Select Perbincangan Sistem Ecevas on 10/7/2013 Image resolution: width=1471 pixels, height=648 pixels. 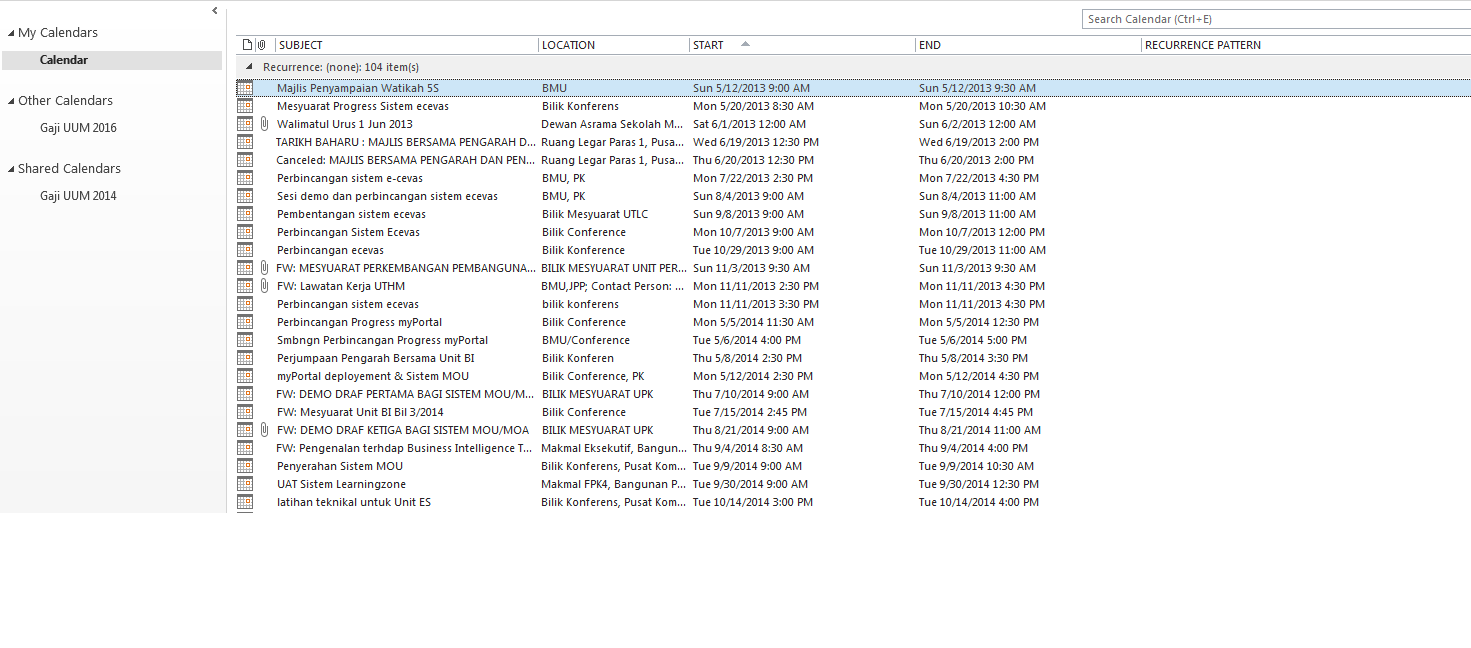[x=348, y=232]
